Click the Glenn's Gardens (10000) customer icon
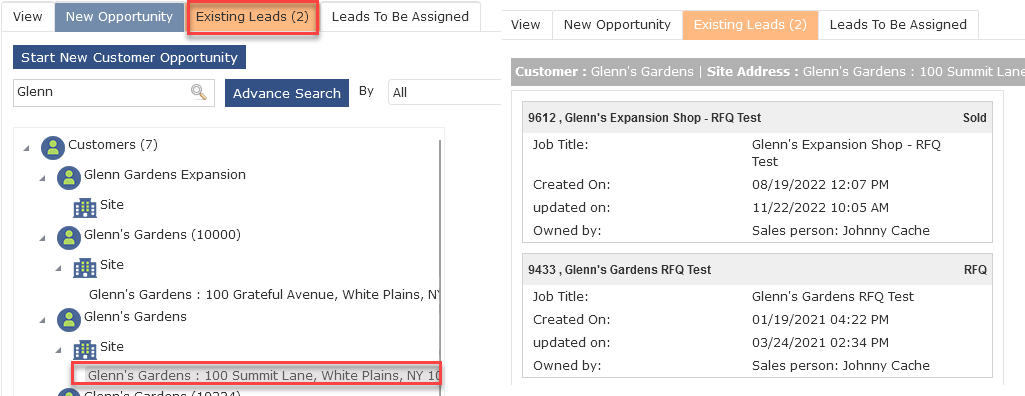This screenshot has width=1025, height=396. click(x=69, y=238)
